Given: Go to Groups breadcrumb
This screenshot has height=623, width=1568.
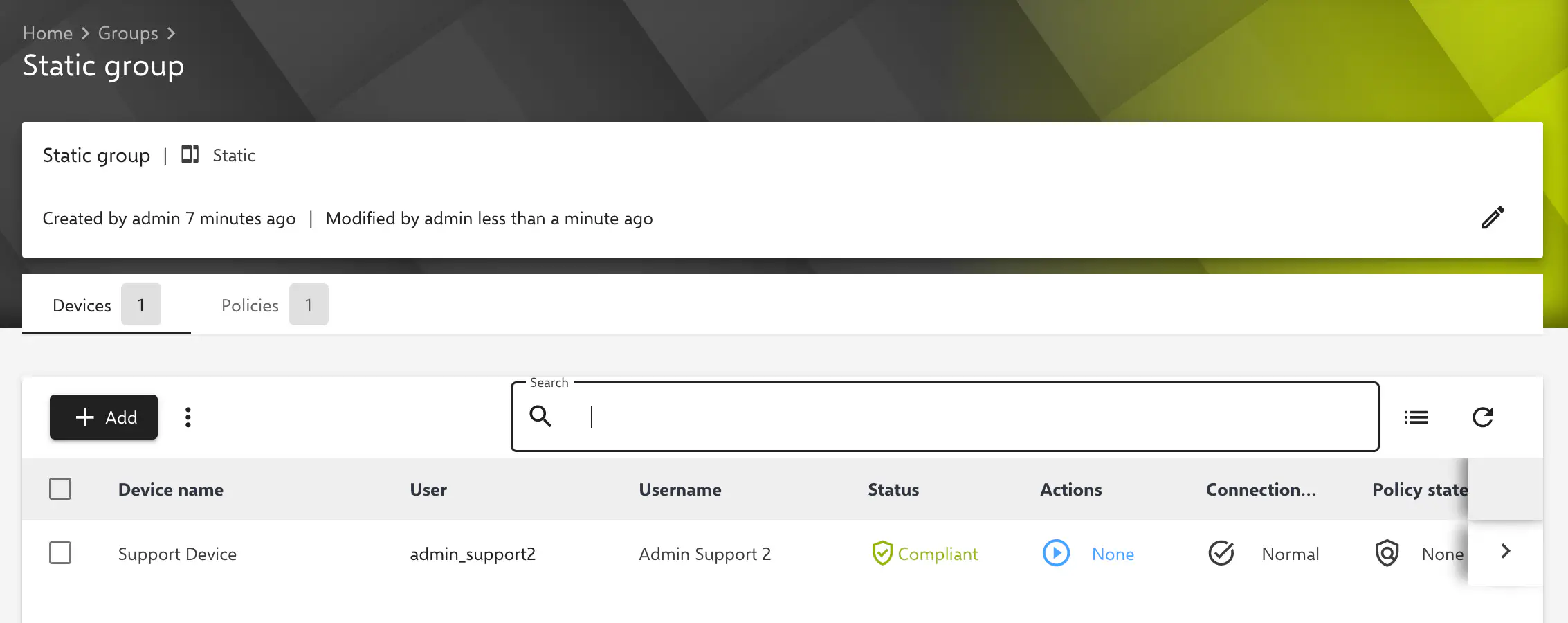Looking at the screenshot, I should 128,33.
